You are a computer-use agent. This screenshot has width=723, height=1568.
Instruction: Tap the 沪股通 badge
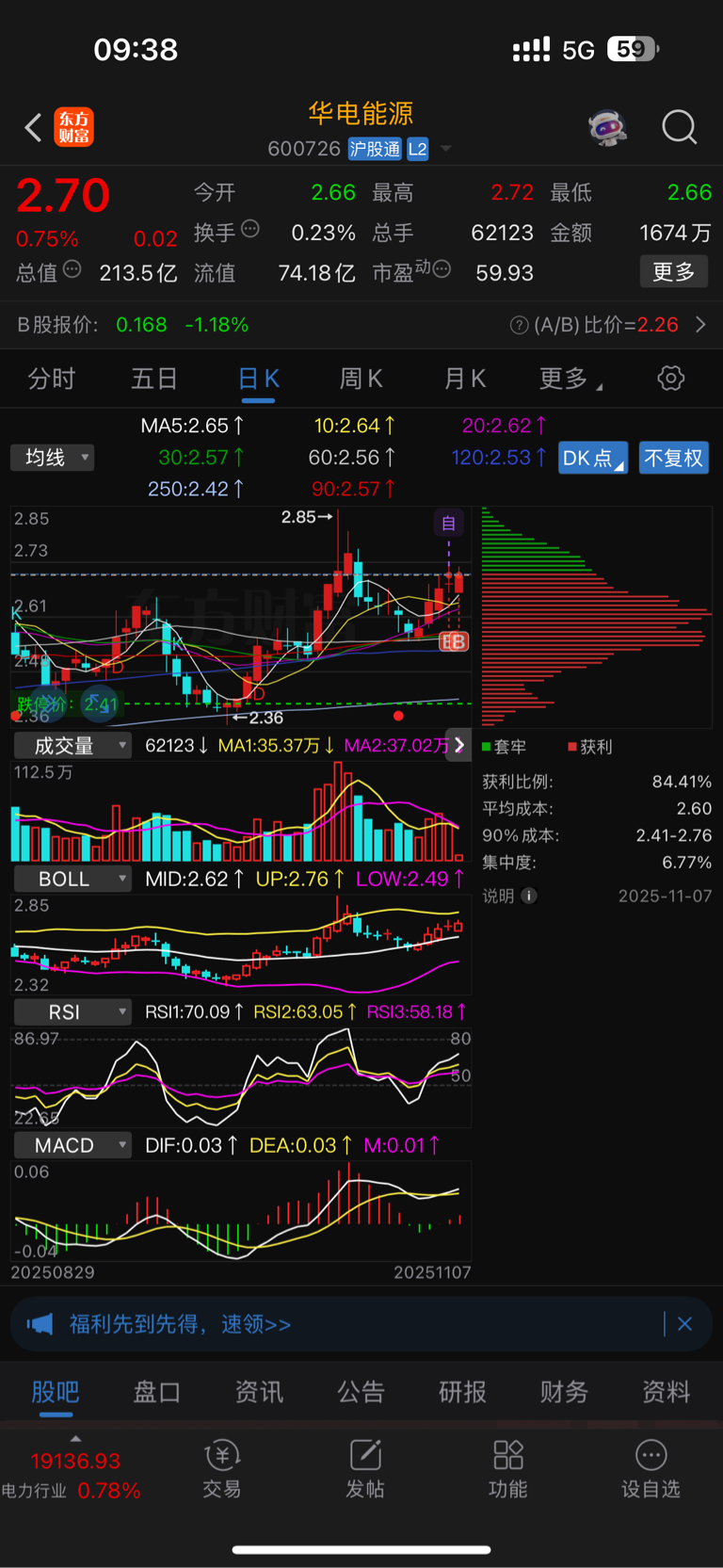[x=375, y=149]
